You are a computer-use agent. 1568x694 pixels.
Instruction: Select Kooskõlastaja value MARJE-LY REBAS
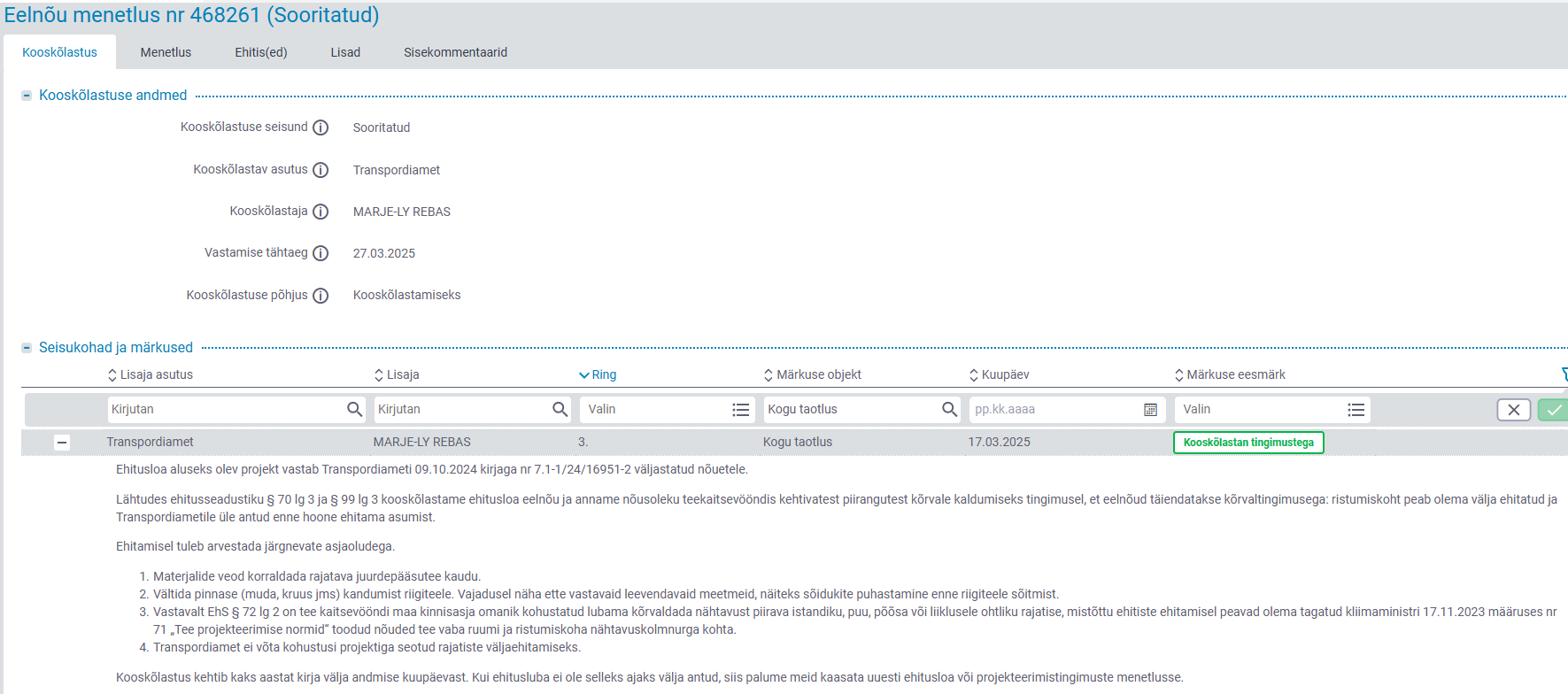(401, 212)
